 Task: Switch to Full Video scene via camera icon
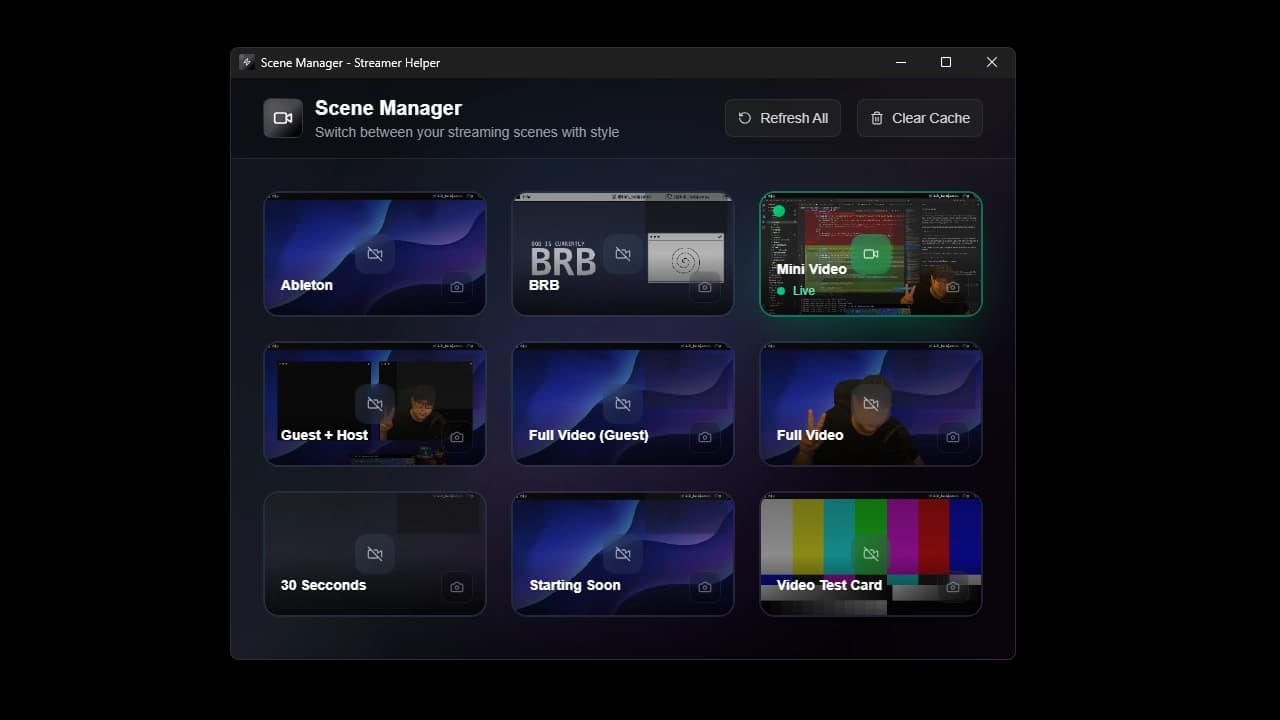click(871, 404)
